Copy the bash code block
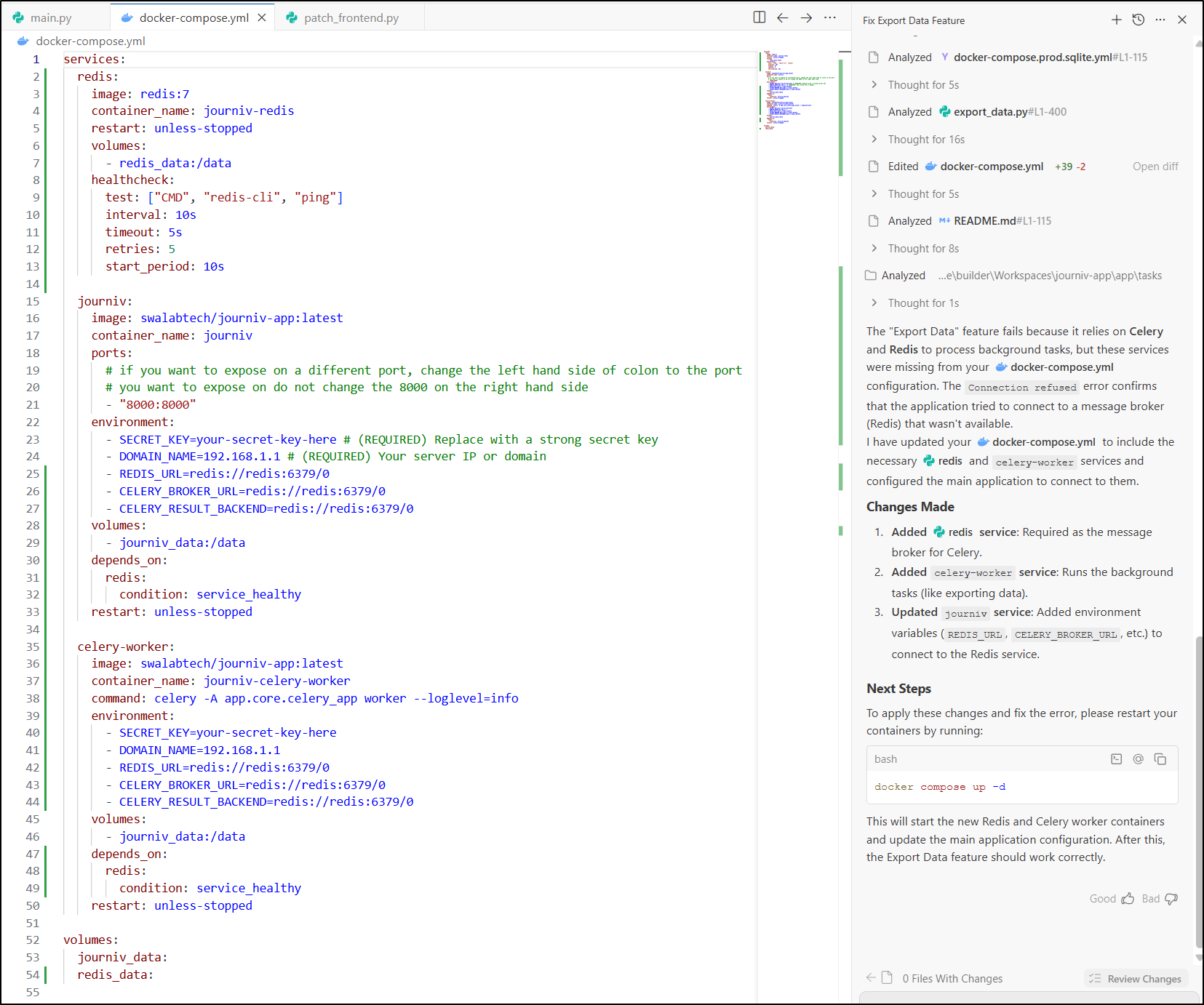 pyautogui.click(x=1160, y=759)
